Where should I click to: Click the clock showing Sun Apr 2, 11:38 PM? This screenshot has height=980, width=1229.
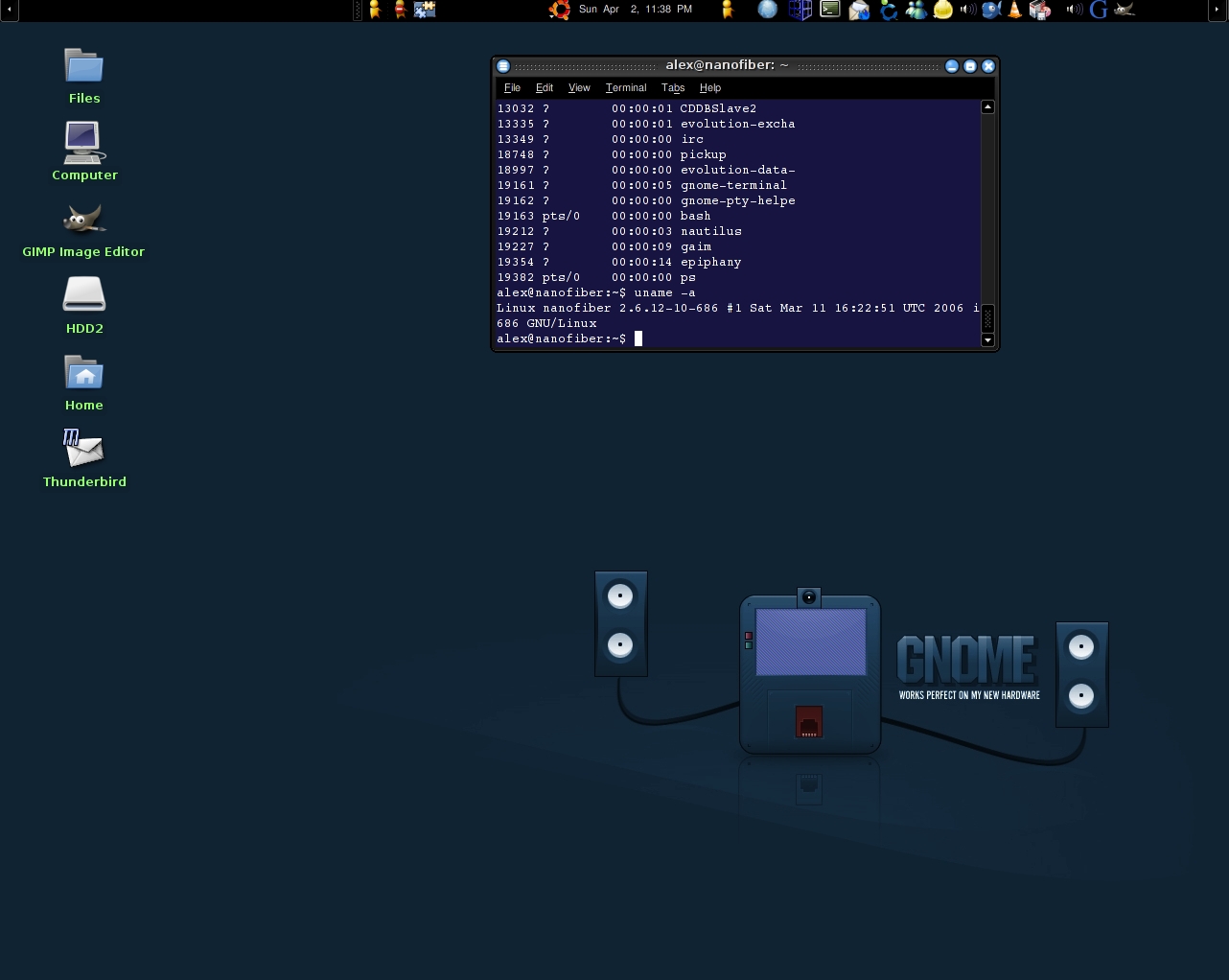click(x=636, y=10)
